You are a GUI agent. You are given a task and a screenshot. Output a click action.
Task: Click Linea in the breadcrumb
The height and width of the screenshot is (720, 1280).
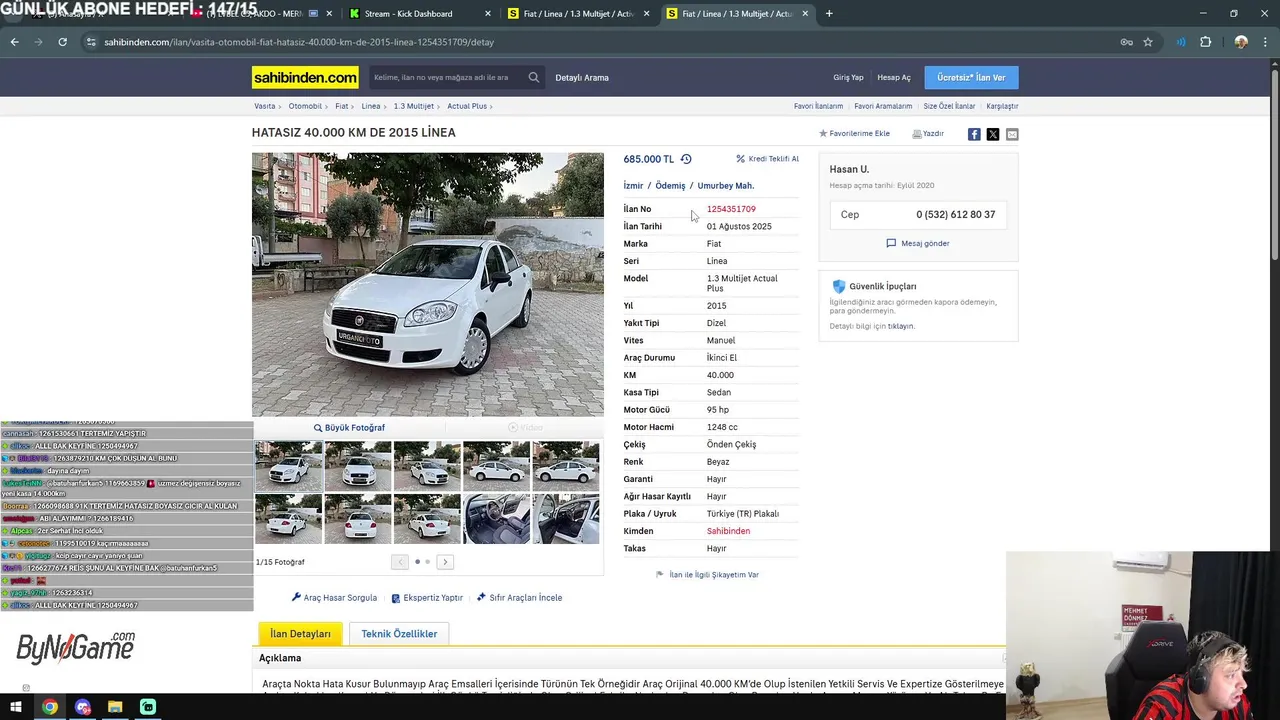pos(371,106)
